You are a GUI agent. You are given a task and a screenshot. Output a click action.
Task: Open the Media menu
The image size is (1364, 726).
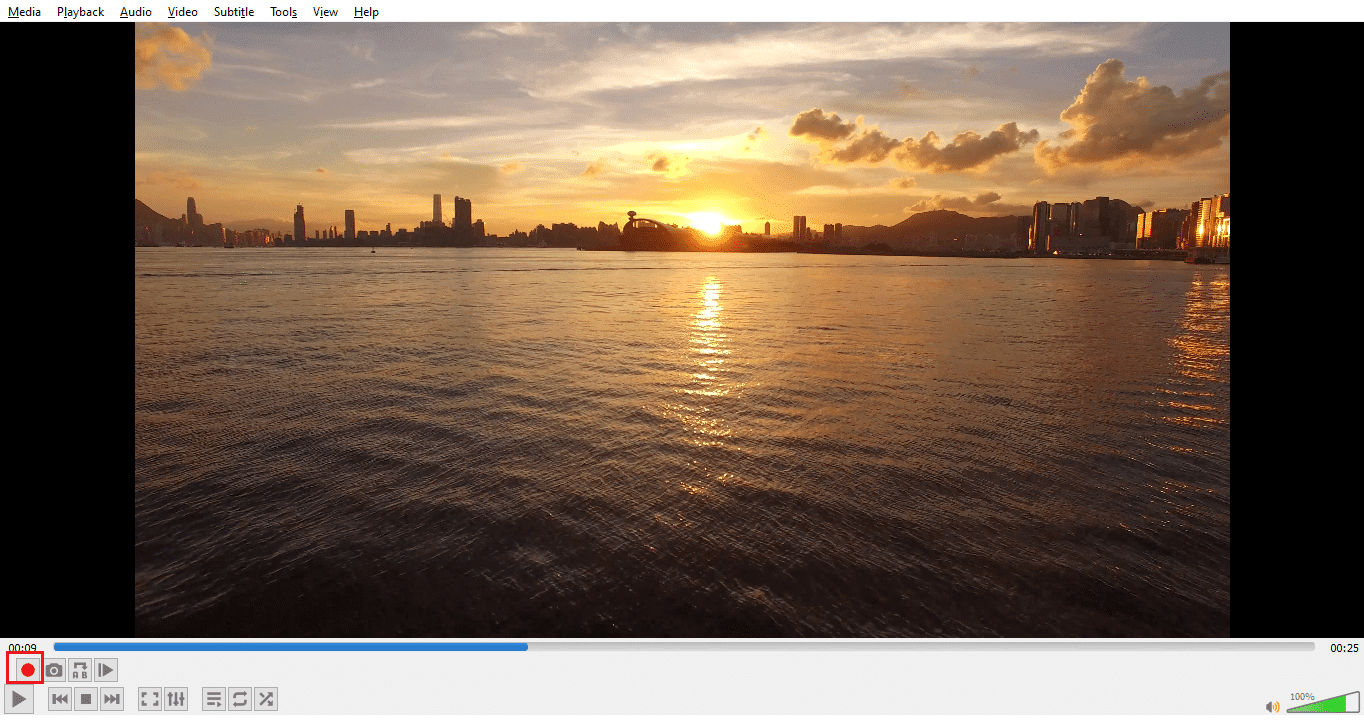tap(25, 12)
